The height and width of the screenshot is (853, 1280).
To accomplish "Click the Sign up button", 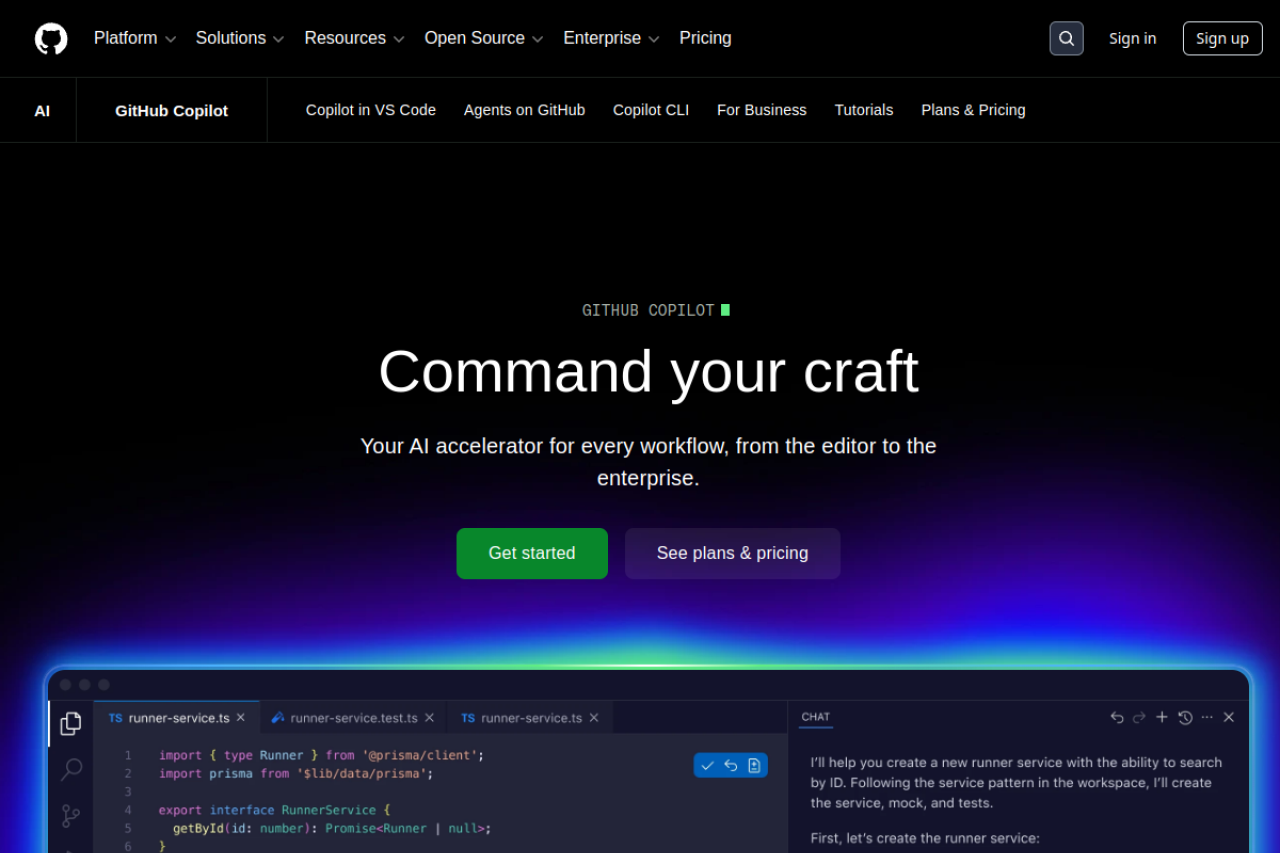I will (x=1222, y=38).
